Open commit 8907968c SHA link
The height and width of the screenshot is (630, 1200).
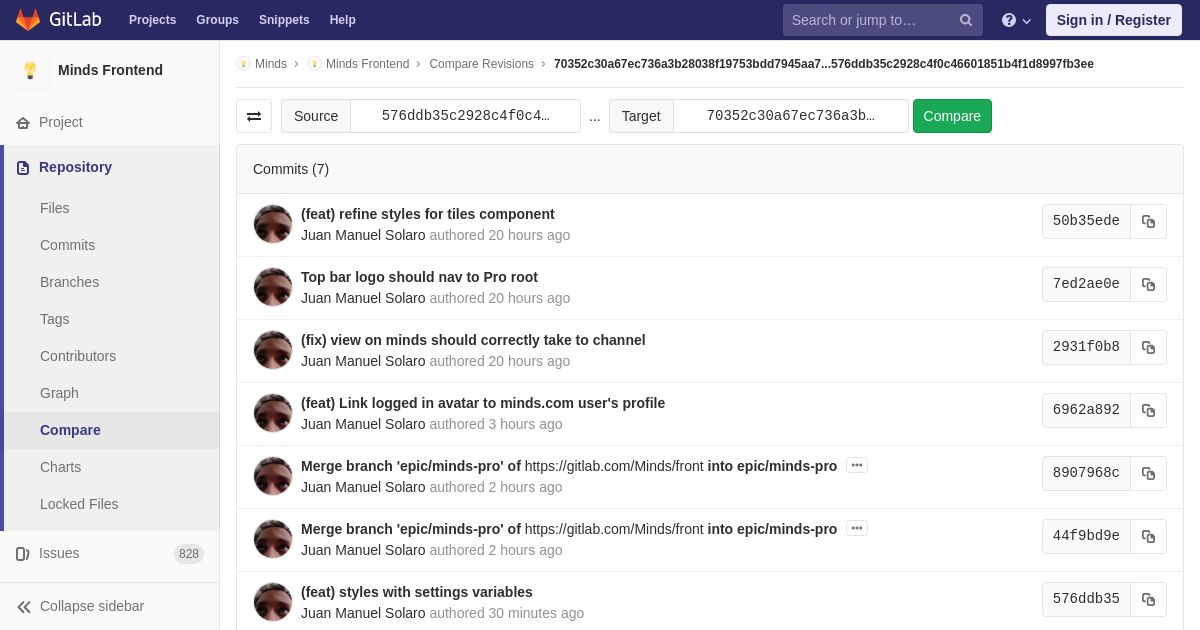pyautogui.click(x=1086, y=473)
